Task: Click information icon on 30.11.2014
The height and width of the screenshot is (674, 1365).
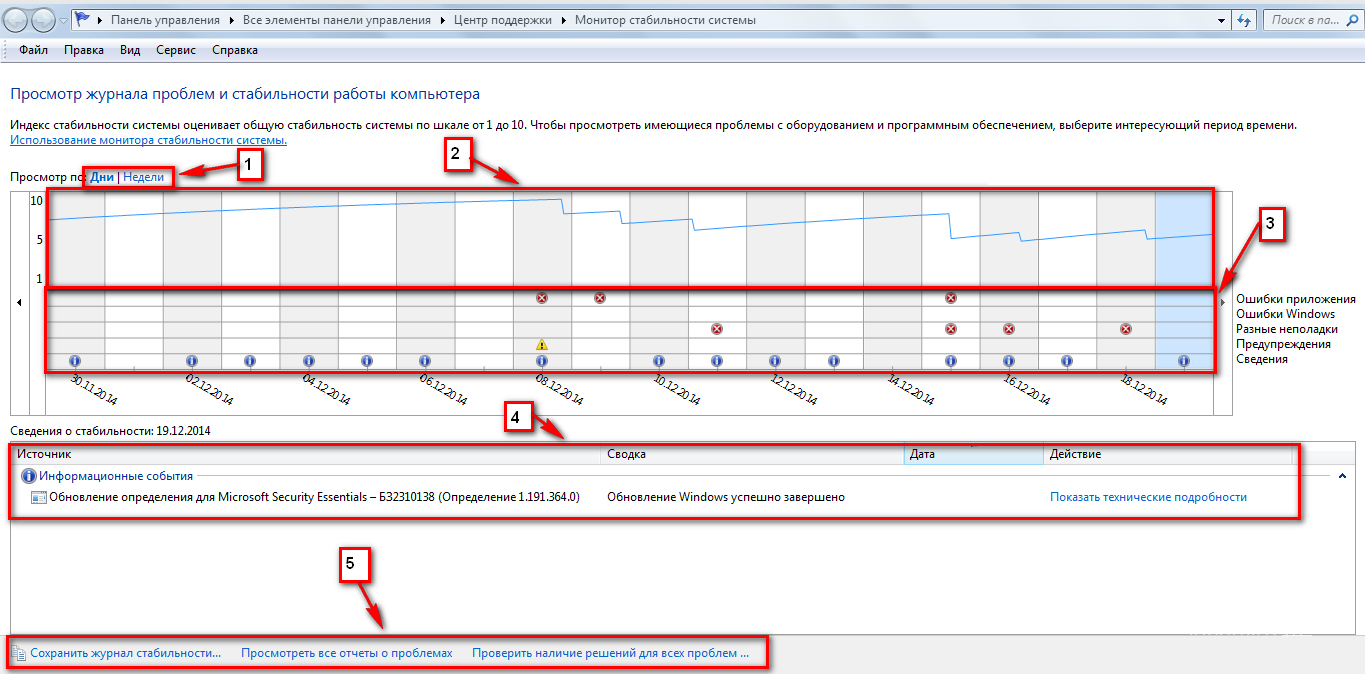Action: coord(75,360)
